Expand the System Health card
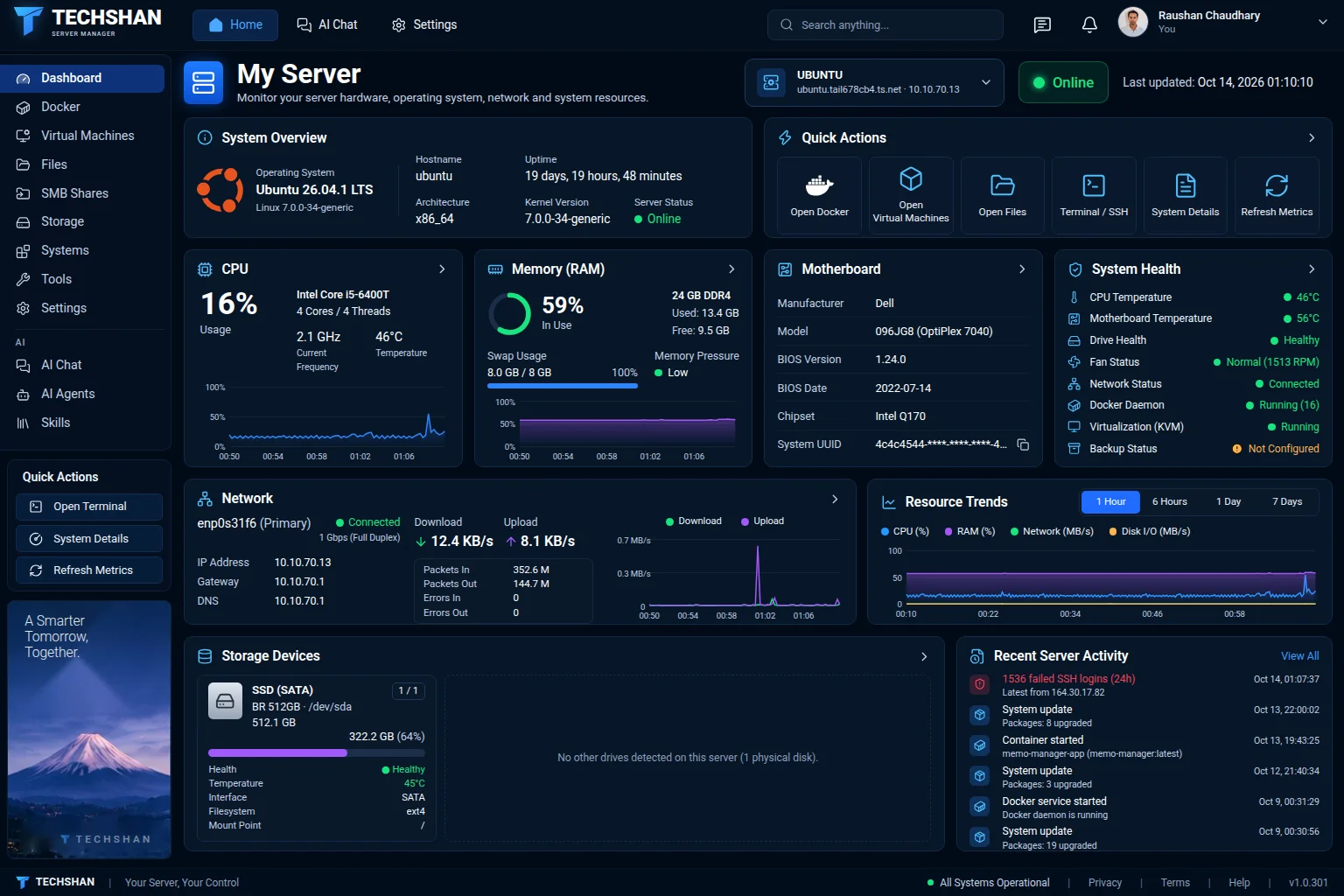This screenshot has height=896, width=1344. pyautogui.click(x=1312, y=269)
